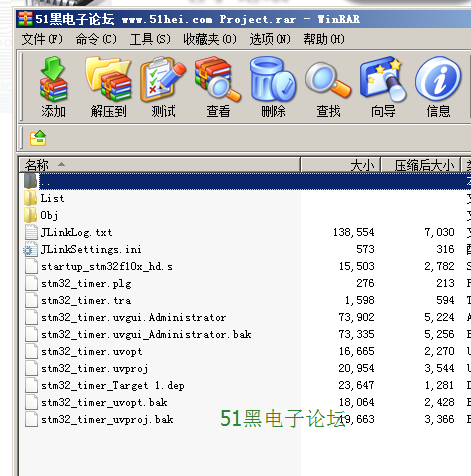Select file stm32_timer_uvopt.bak
This screenshot has height=476, width=471.
(x=104, y=402)
